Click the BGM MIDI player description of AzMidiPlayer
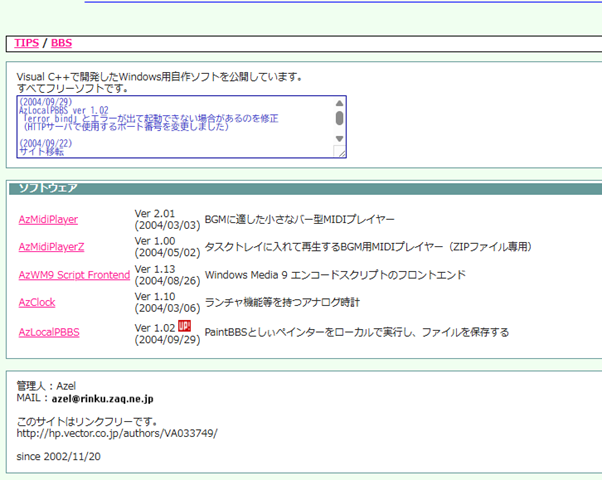This screenshot has width=602, height=480. click(299, 220)
